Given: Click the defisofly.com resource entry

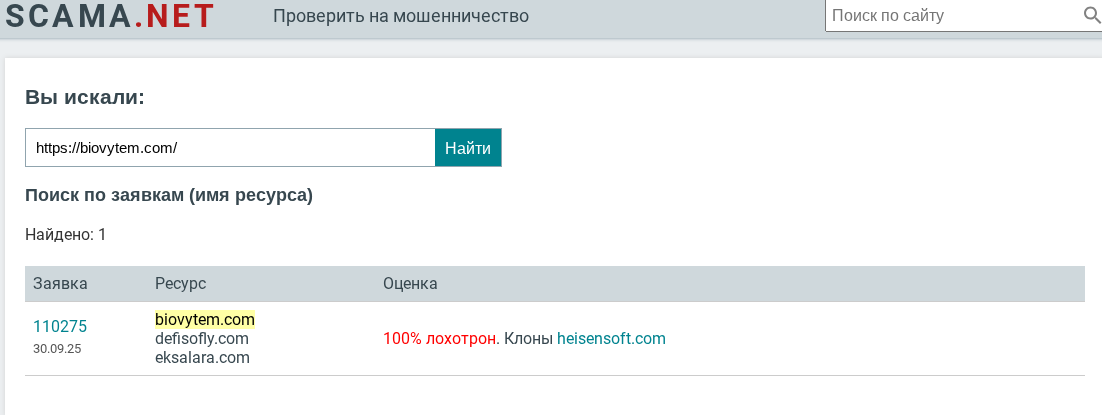Looking at the screenshot, I should tap(202, 338).
